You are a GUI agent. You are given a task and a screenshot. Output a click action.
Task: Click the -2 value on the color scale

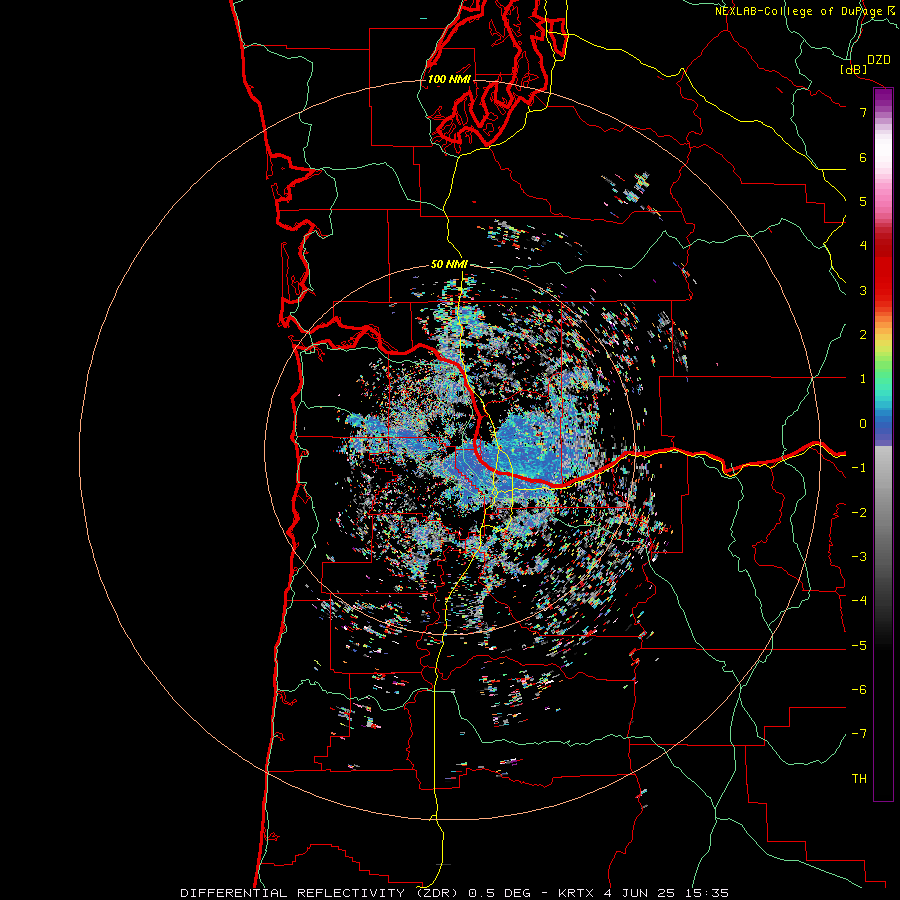tap(859, 513)
